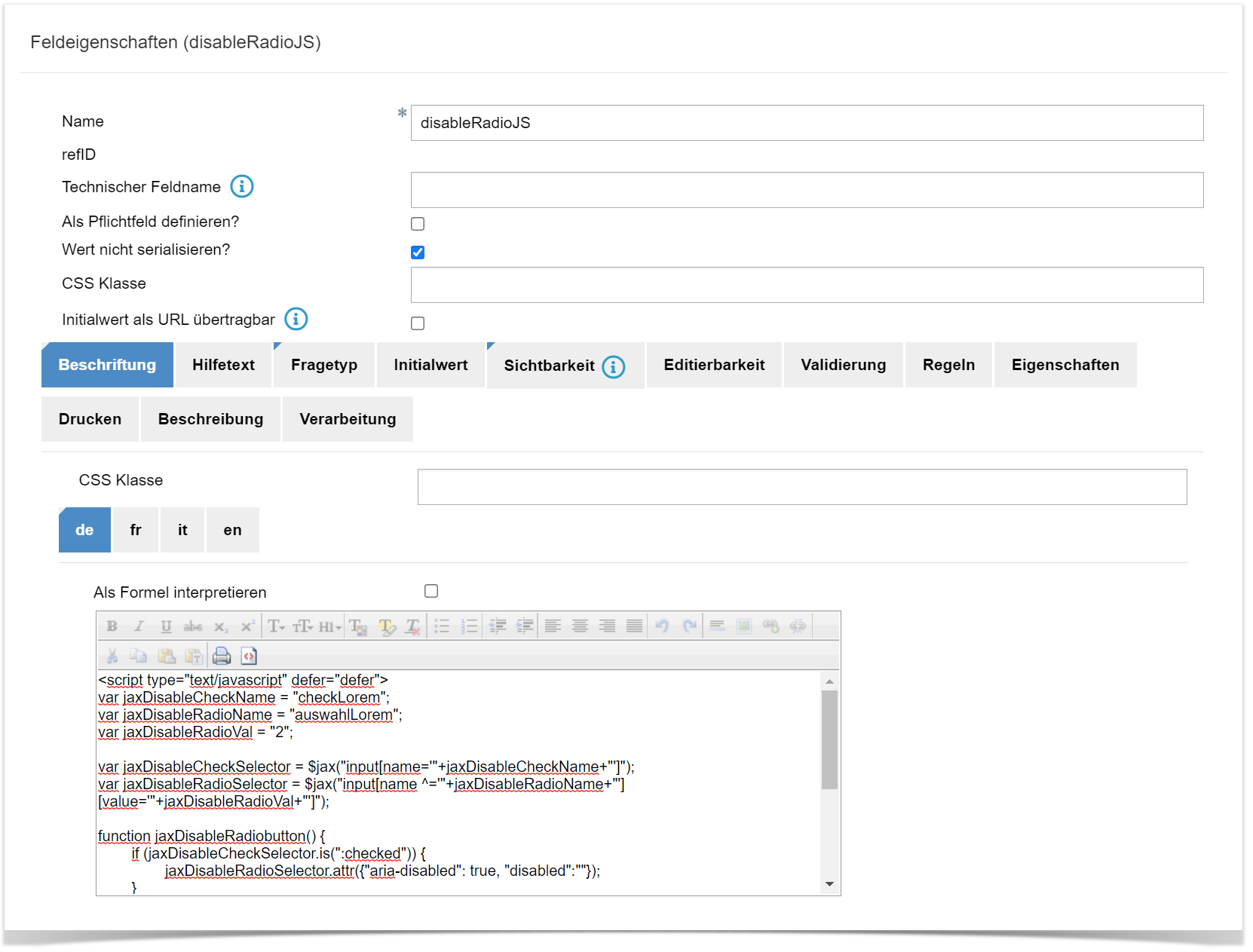
Task: Expand the heading format (H1) dropdown
Action: [329, 626]
